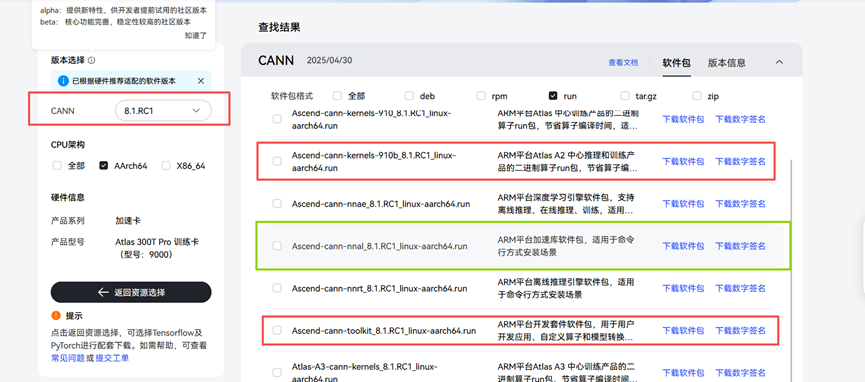The height and width of the screenshot is (382, 865).
Task: Click 返回资源选择 button
Action: tap(131, 292)
